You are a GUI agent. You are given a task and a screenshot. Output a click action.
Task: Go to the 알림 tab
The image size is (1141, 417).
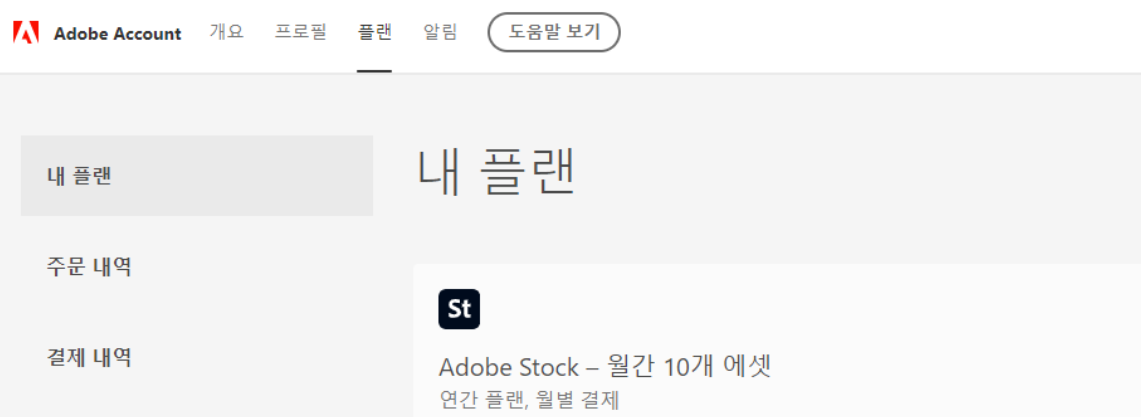(x=440, y=32)
